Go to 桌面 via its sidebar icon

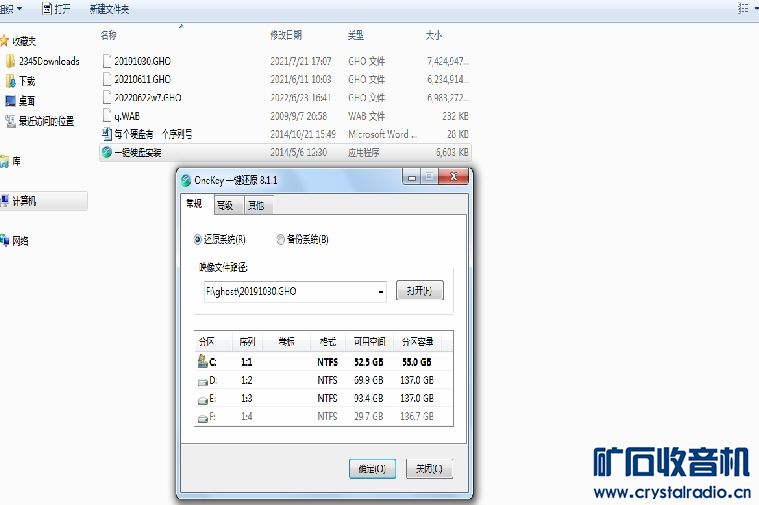(x=10, y=101)
